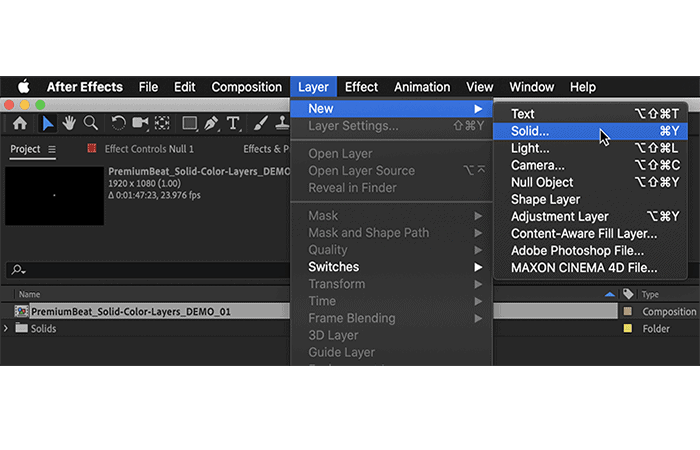Select the Pen tool
The image size is (700, 450).
211,124
